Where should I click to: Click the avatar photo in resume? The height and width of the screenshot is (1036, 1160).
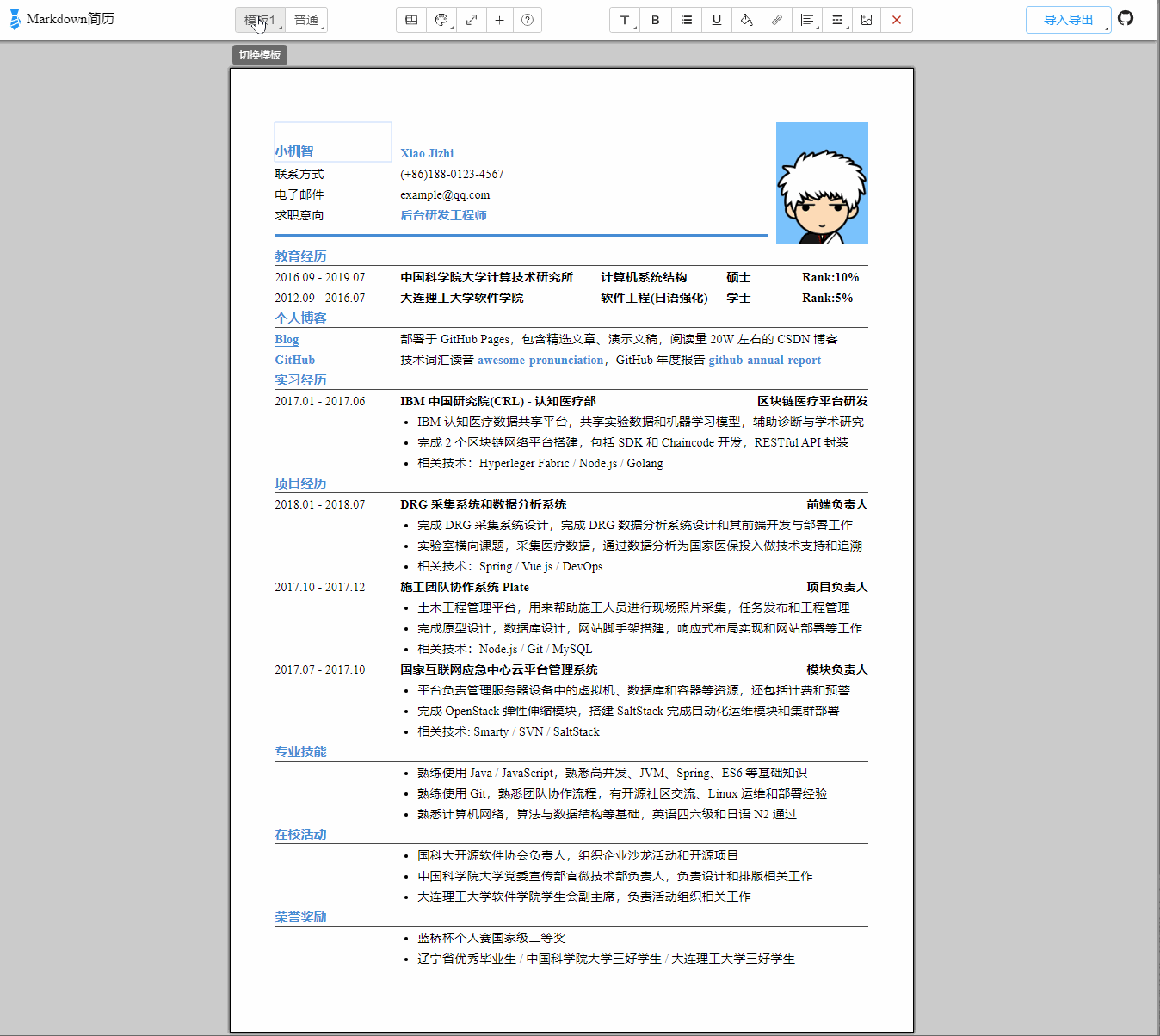[x=822, y=183]
